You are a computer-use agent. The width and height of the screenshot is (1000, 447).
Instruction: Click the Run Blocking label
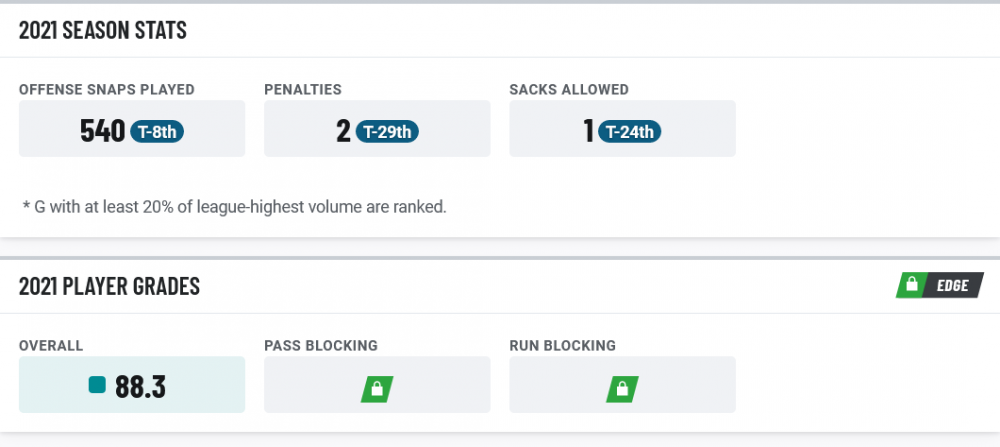click(x=562, y=346)
